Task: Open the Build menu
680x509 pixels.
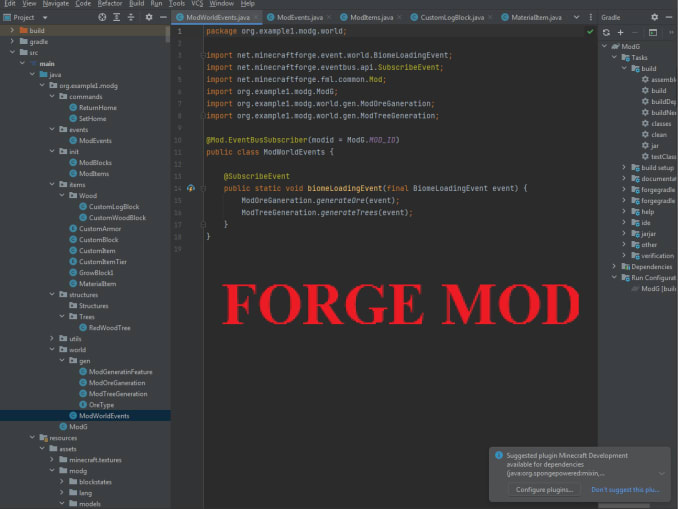Action: coord(137,3)
